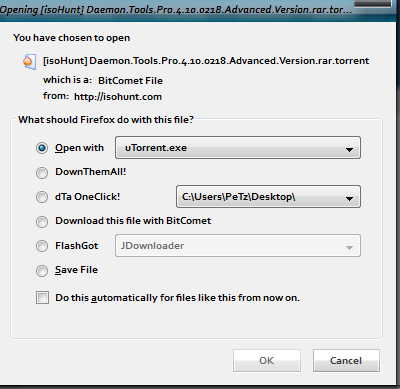Click the BitComet File type text
The width and height of the screenshot is (400, 389).
point(130,81)
